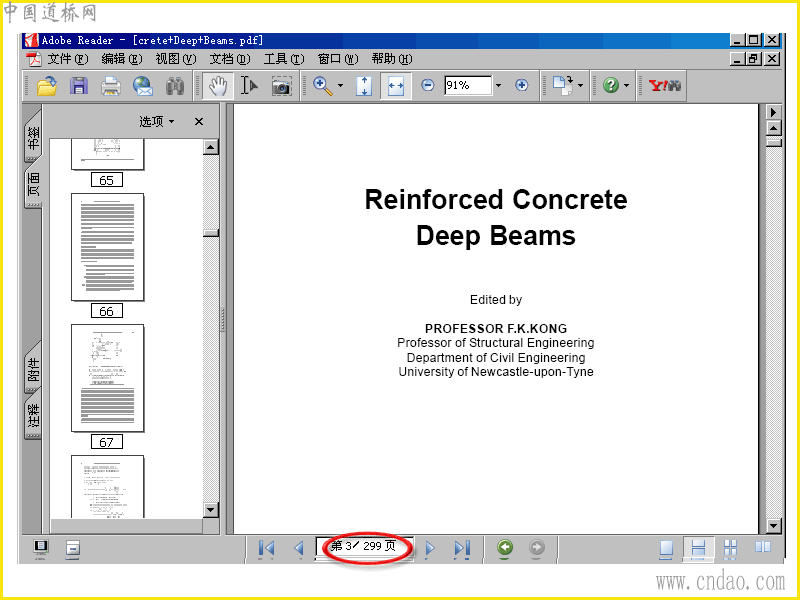800x600 pixels.
Task: Select the Snapshot camera tool
Action: tap(281, 86)
